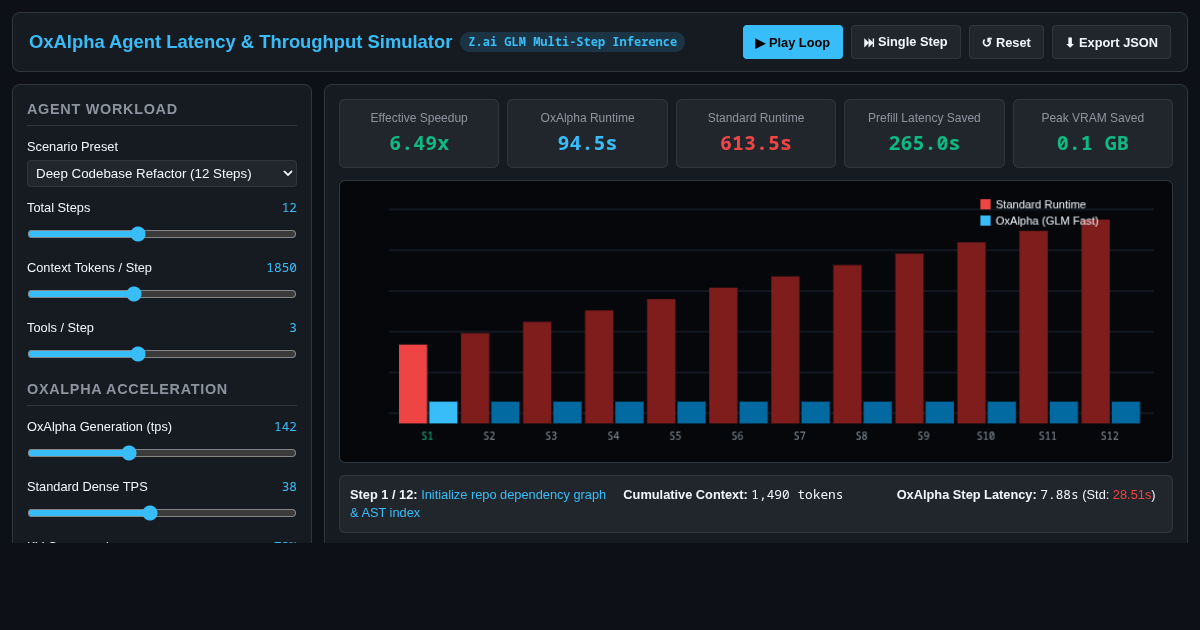
Task: Click the Z.ai GLM Multi-Step Inference badge
Action: 572,42
